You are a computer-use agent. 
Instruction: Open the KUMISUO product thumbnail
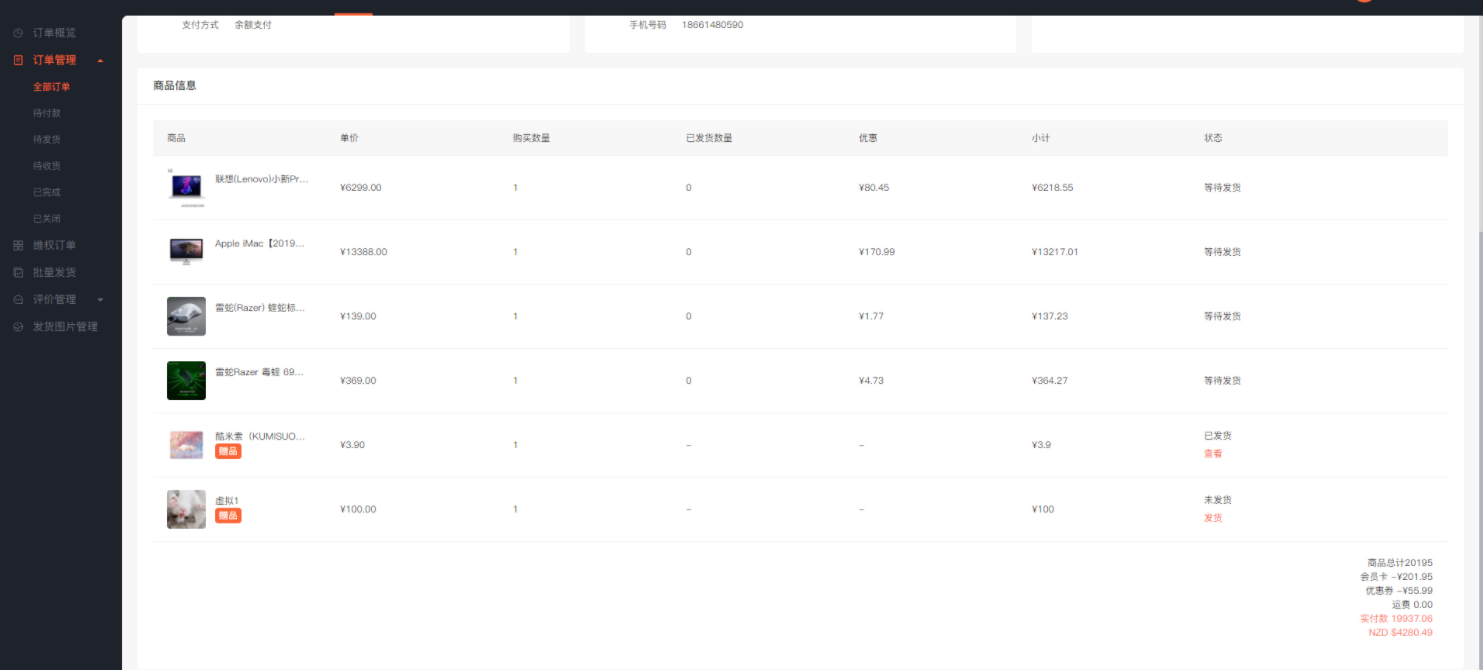click(186, 444)
